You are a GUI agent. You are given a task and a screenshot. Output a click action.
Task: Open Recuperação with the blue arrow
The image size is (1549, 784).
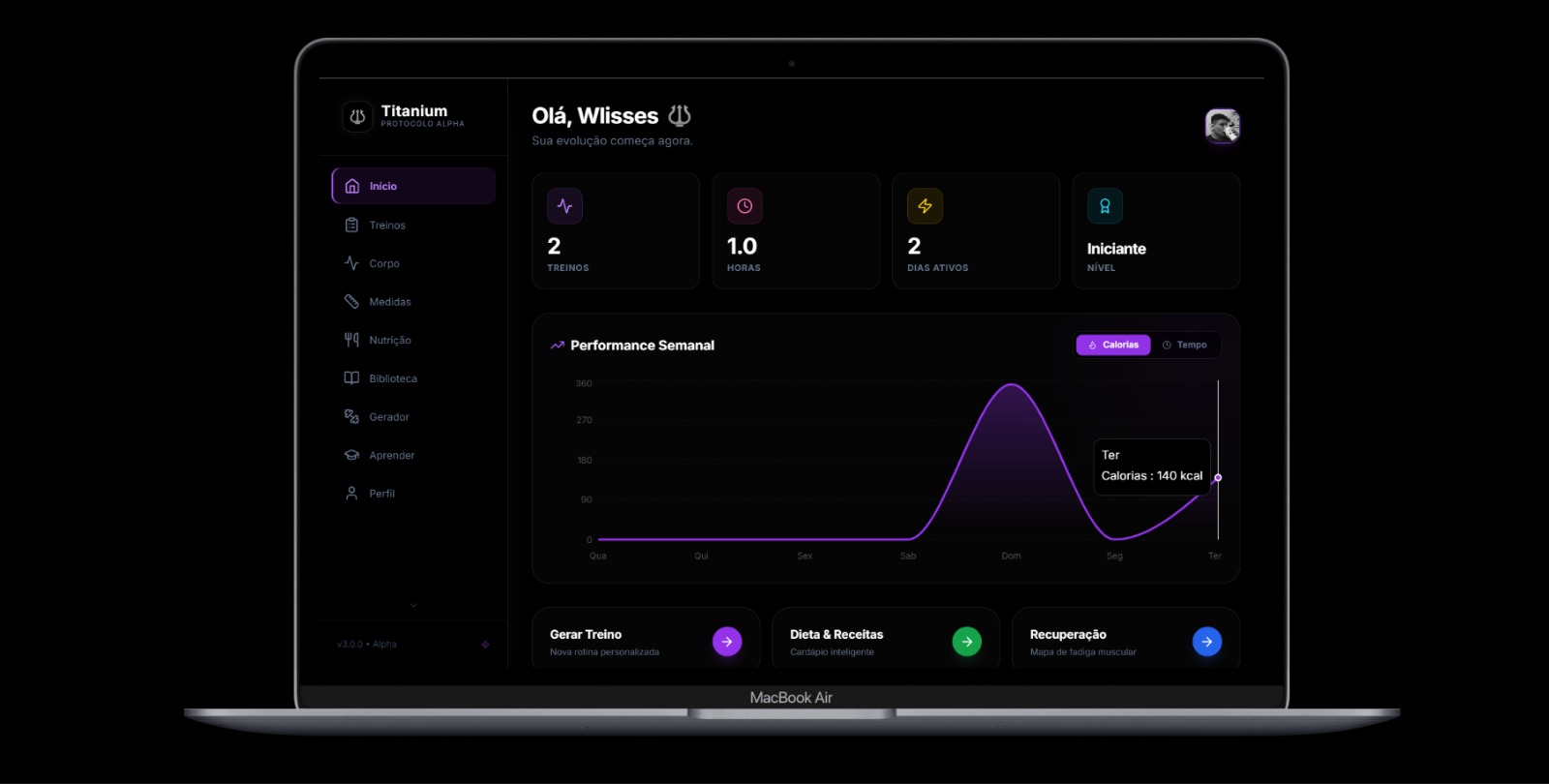(1206, 642)
